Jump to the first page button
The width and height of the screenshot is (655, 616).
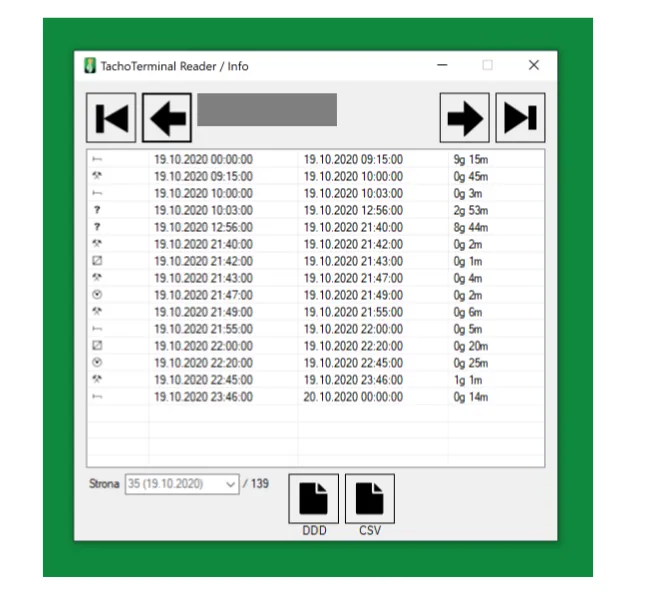(x=111, y=118)
